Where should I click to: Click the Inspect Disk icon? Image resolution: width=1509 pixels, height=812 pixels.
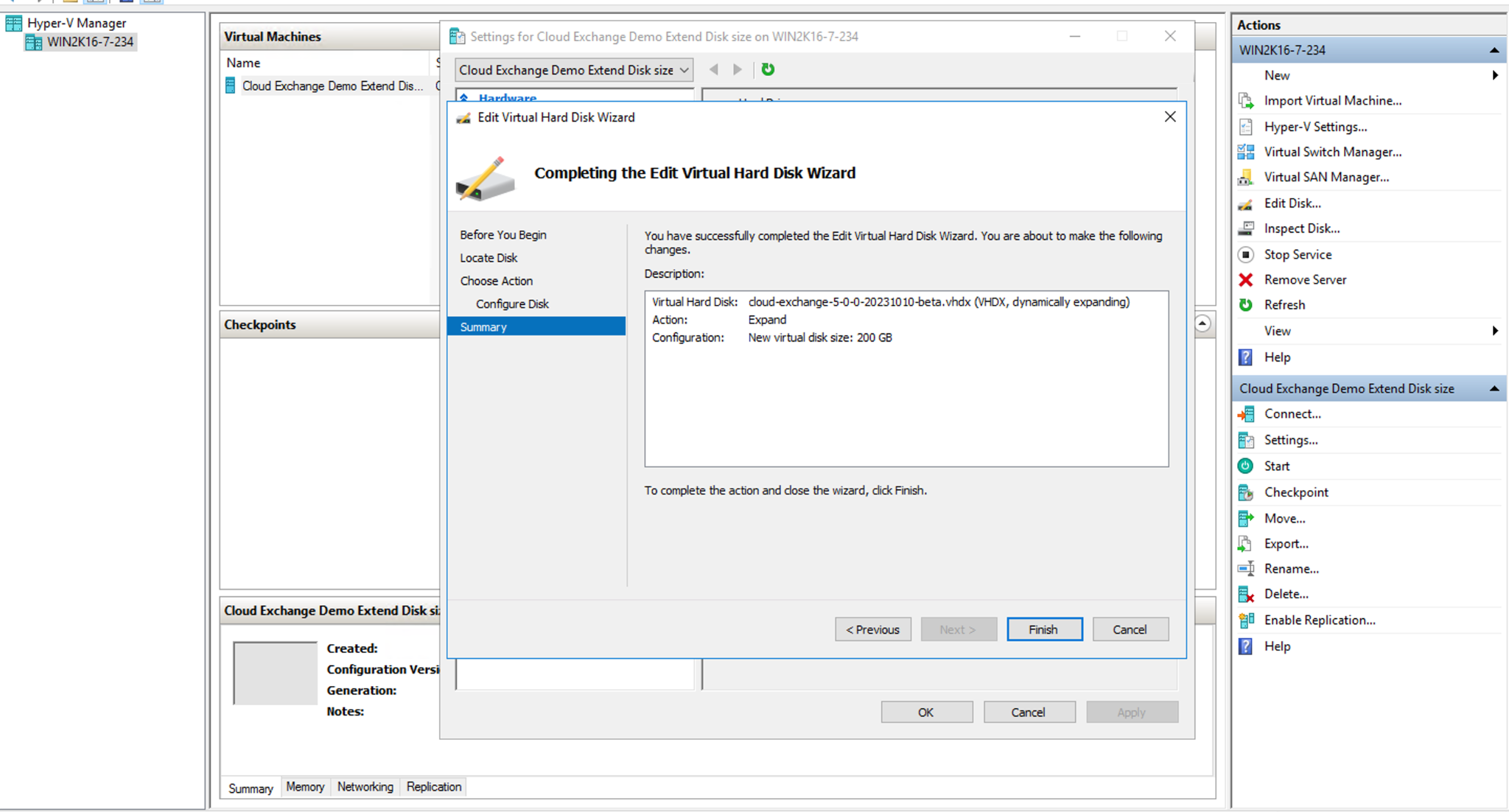click(1246, 228)
